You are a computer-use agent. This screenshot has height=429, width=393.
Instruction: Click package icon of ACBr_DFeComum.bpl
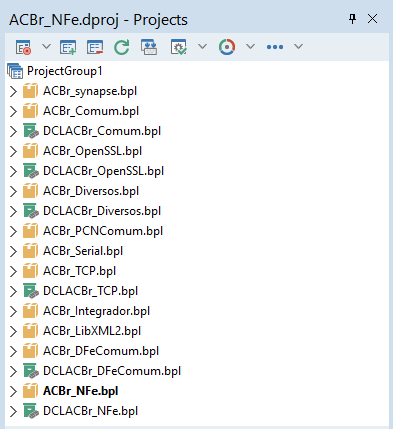pyautogui.click(x=30, y=351)
